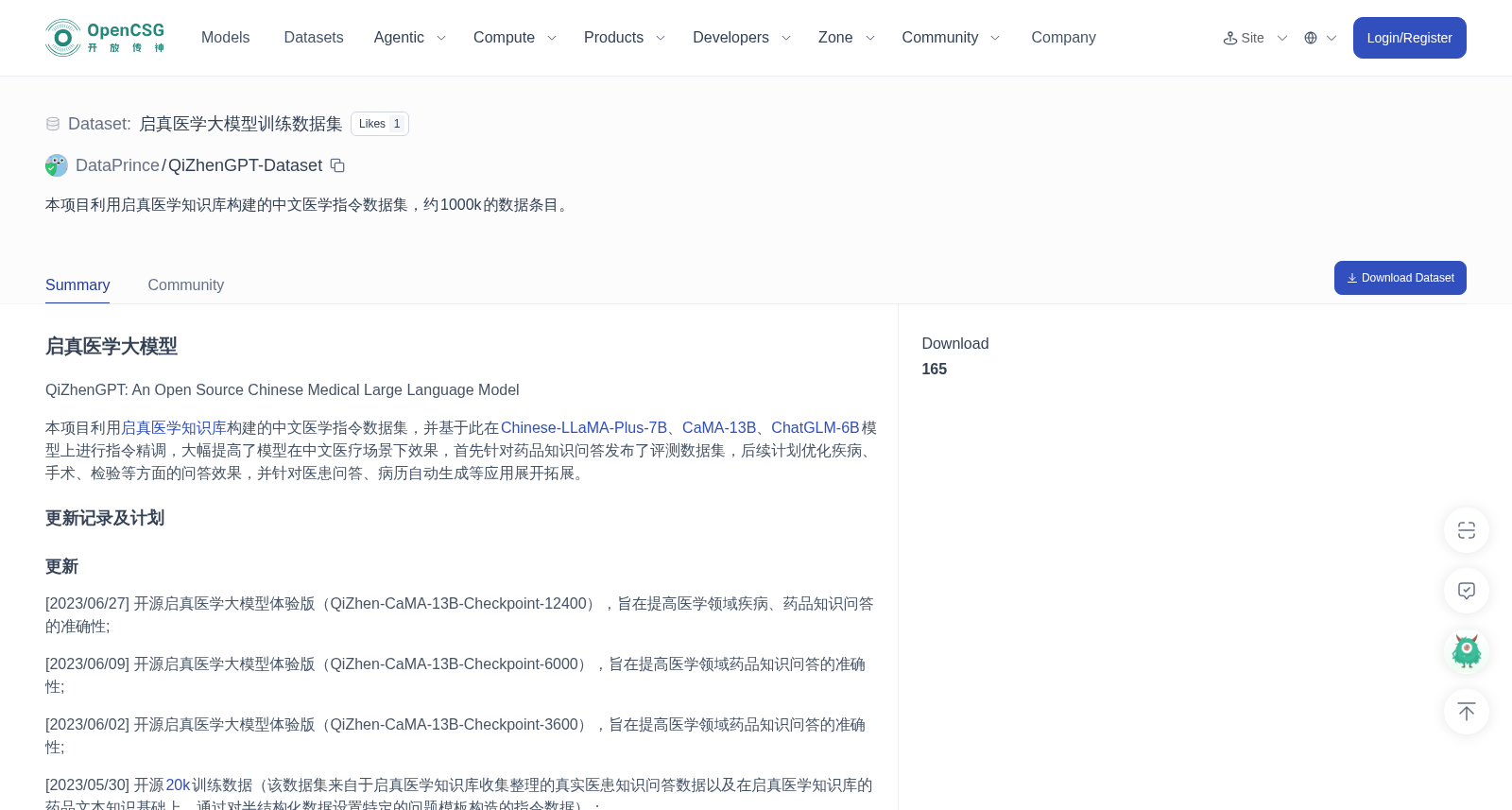The image size is (1512, 810).
Task: Open the feedback floating button
Action: (x=1467, y=591)
